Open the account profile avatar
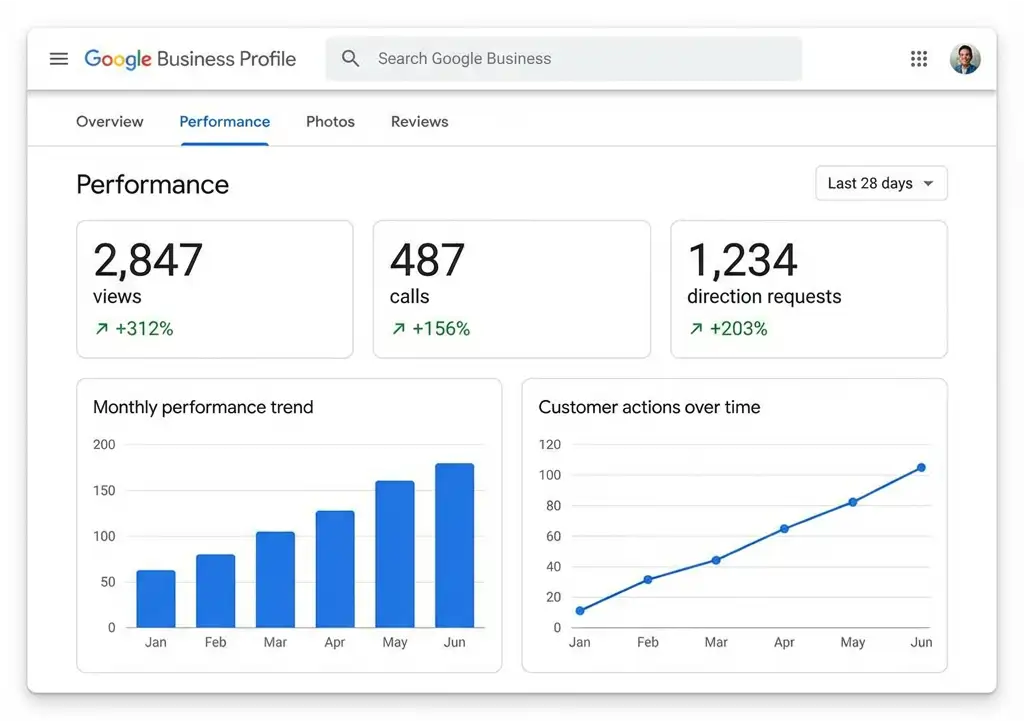1024x721 pixels. (965, 59)
